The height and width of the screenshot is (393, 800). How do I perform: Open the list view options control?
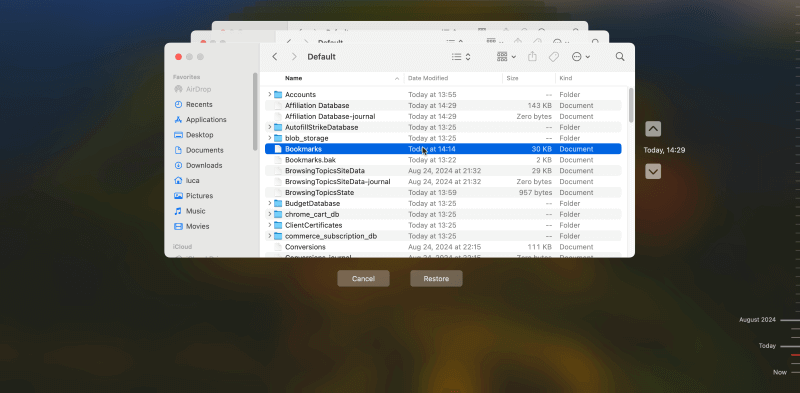pyautogui.click(x=461, y=57)
